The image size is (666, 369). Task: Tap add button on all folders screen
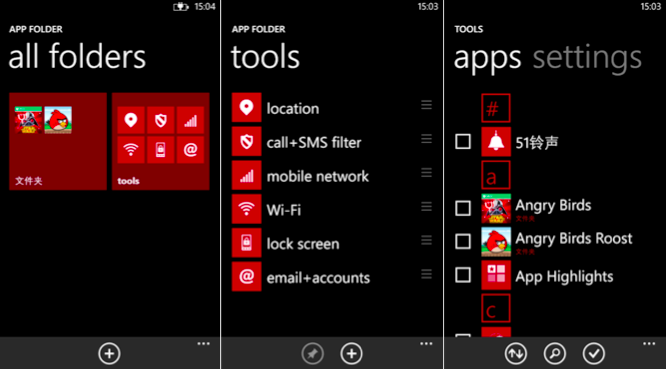point(109,353)
